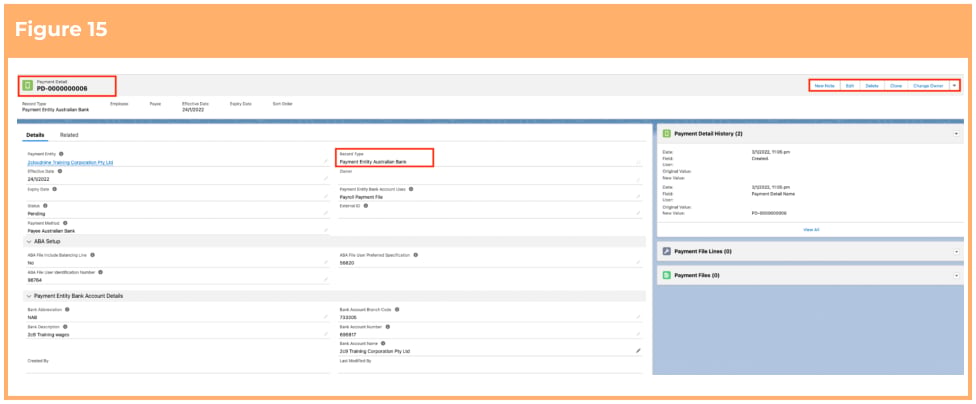Show help for ABA File User Identification Number
Image resolution: width=976 pixels, height=404 pixels.
point(100,272)
